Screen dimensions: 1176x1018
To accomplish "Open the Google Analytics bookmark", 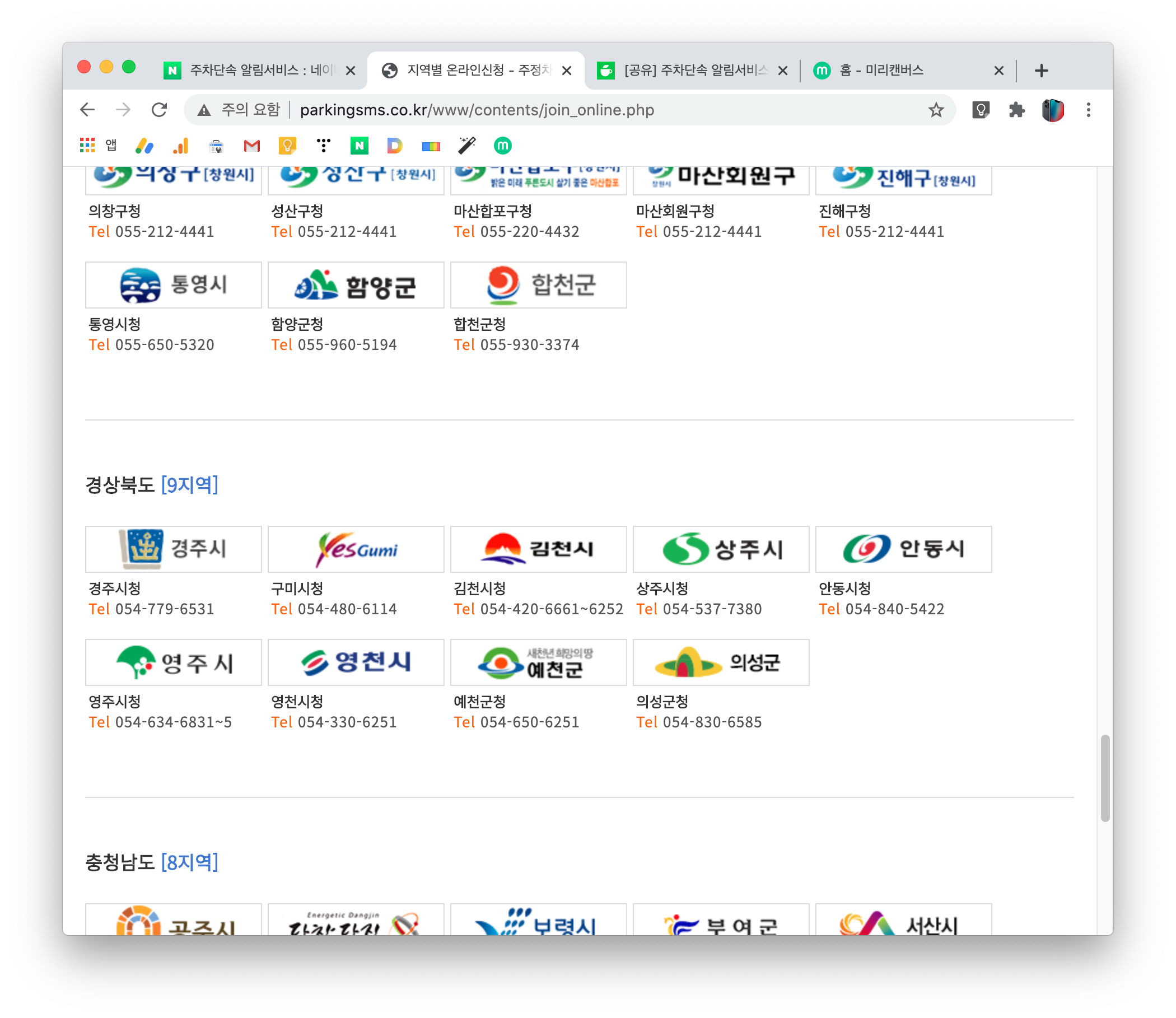I will coord(181,146).
